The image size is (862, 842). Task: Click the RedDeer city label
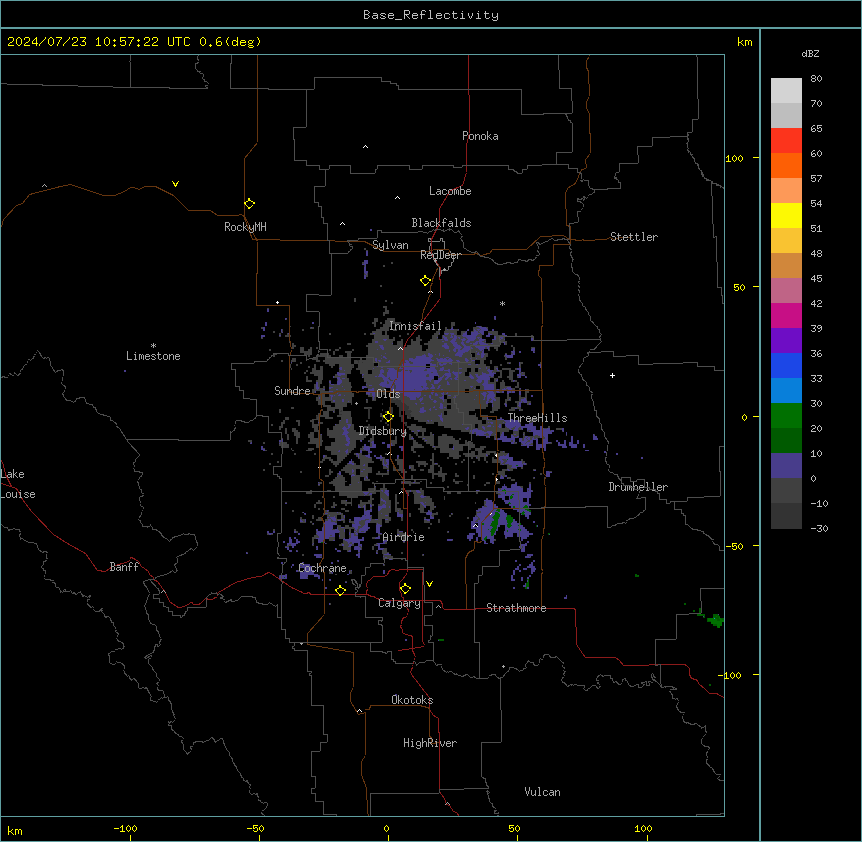click(440, 255)
